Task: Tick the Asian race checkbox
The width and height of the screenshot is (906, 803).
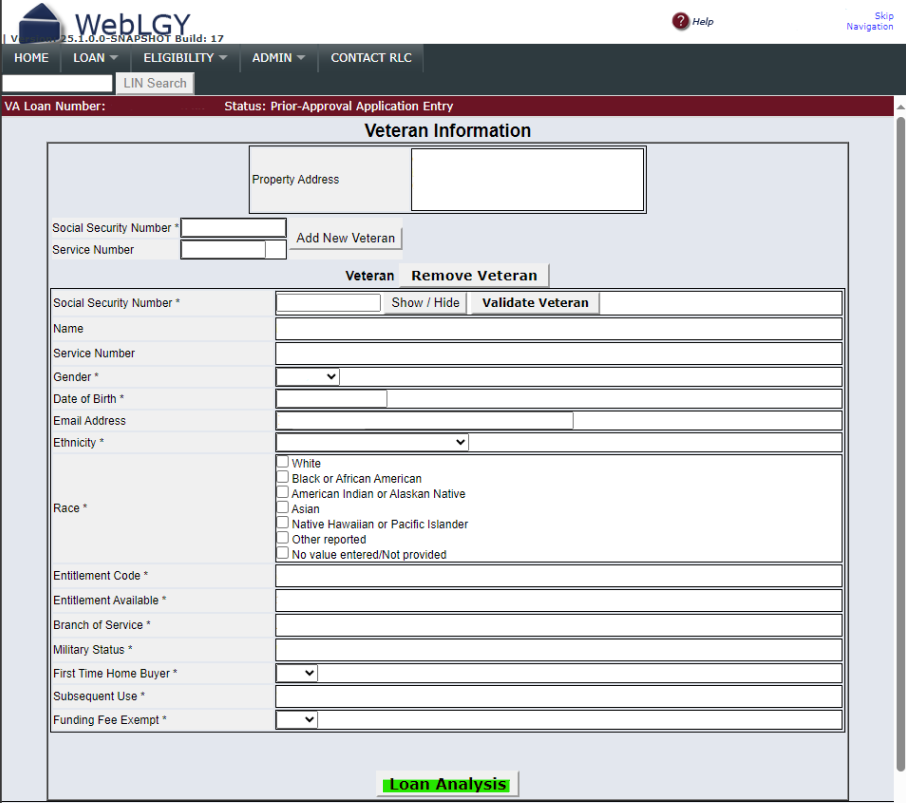Action: pyautogui.click(x=283, y=508)
